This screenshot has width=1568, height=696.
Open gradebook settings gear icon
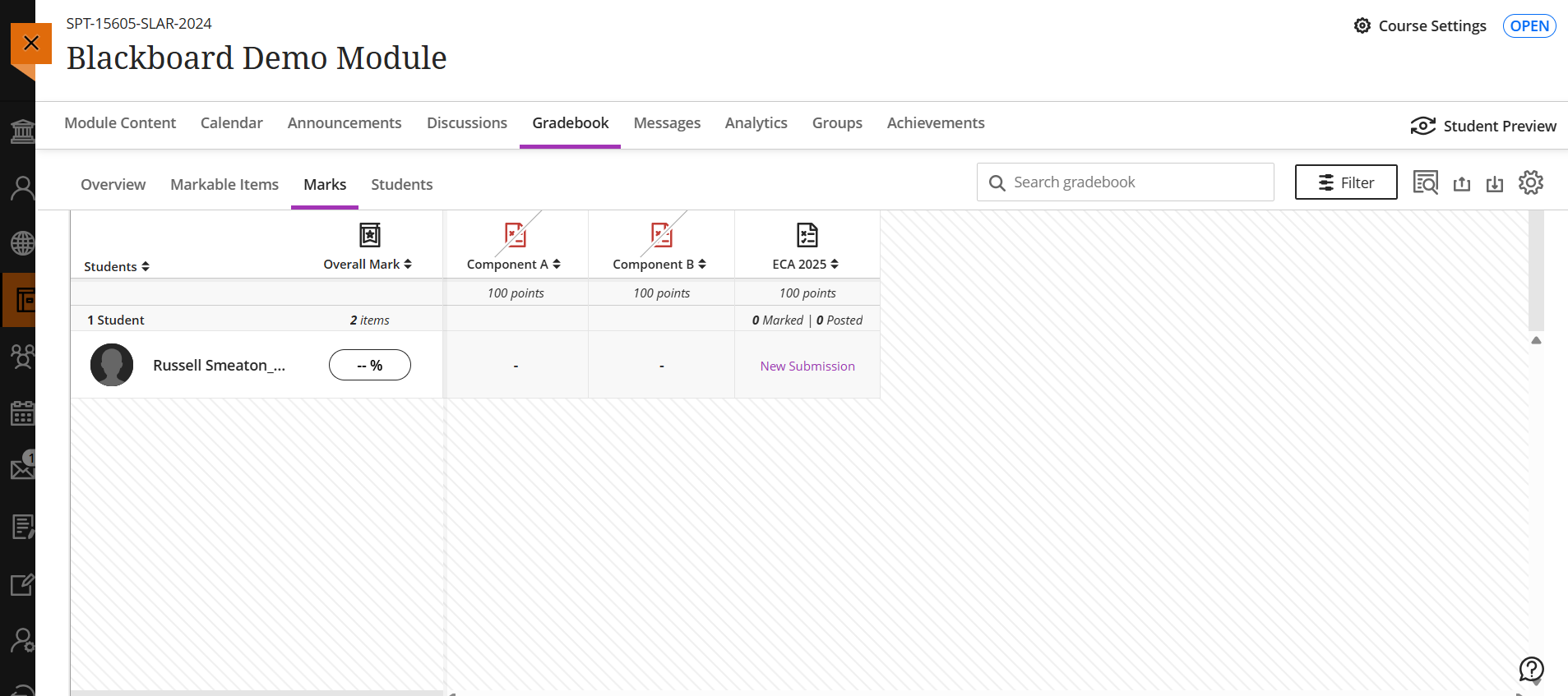tap(1531, 182)
